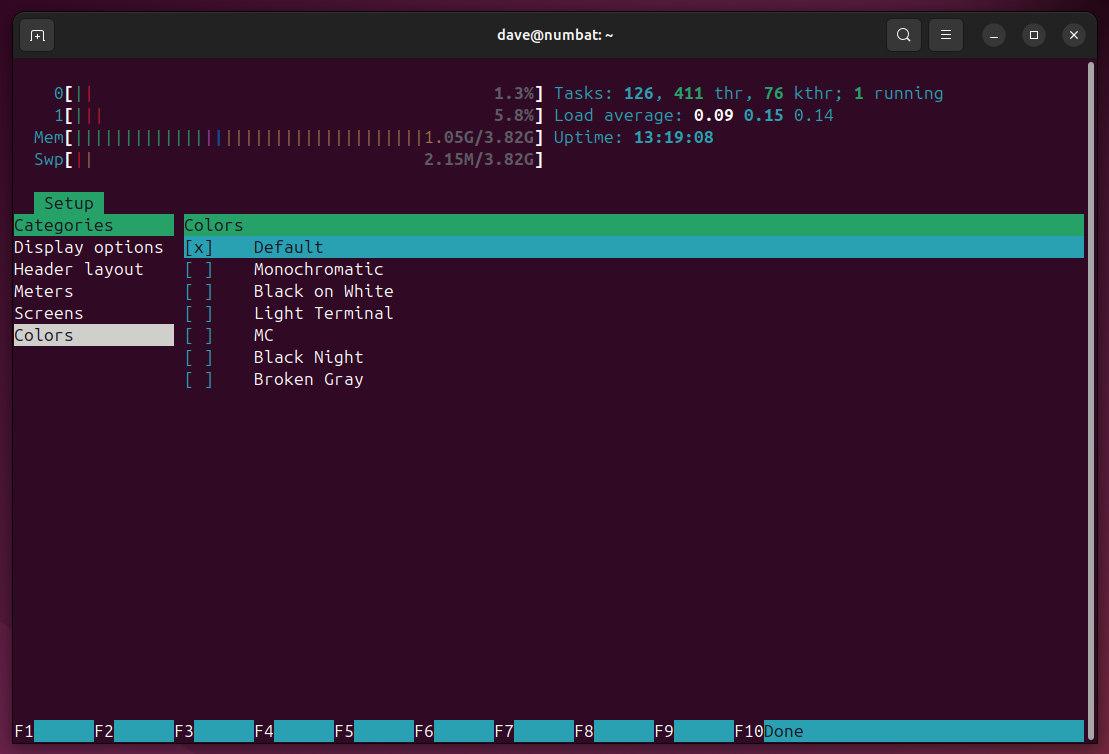
Task: Close the terminal window
Action: pos(1074,35)
